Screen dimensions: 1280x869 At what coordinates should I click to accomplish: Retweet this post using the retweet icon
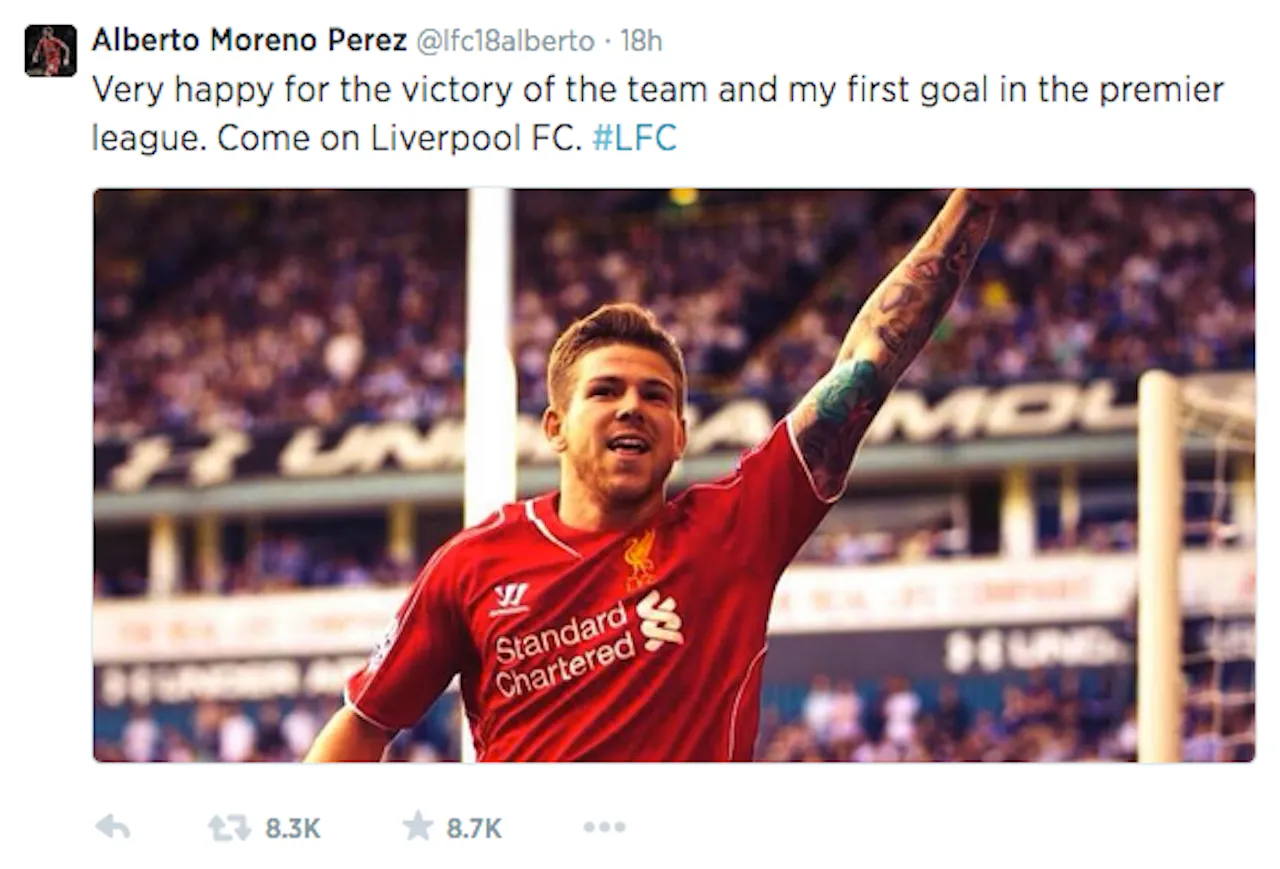pos(228,827)
